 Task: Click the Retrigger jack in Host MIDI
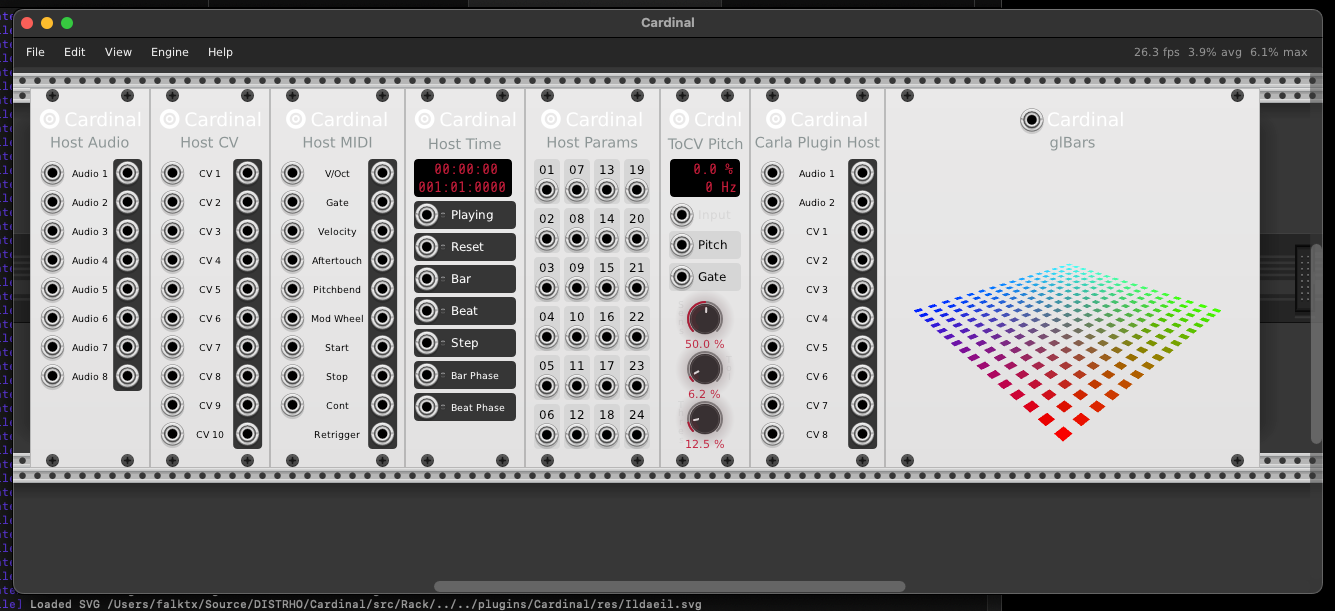(x=382, y=434)
